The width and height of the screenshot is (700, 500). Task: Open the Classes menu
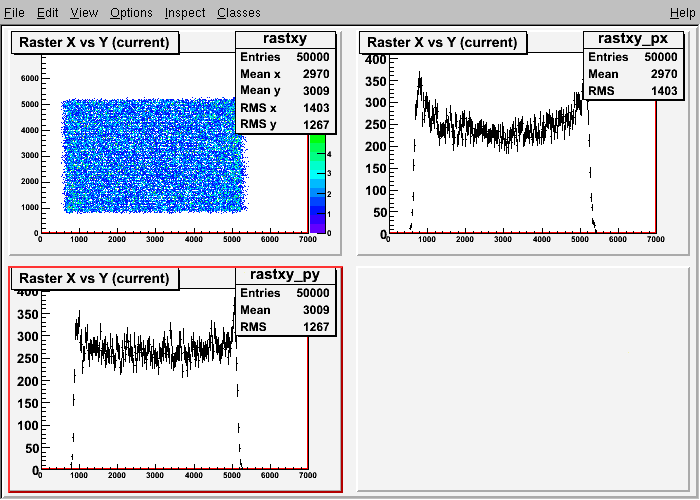pyautogui.click(x=239, y=13)
